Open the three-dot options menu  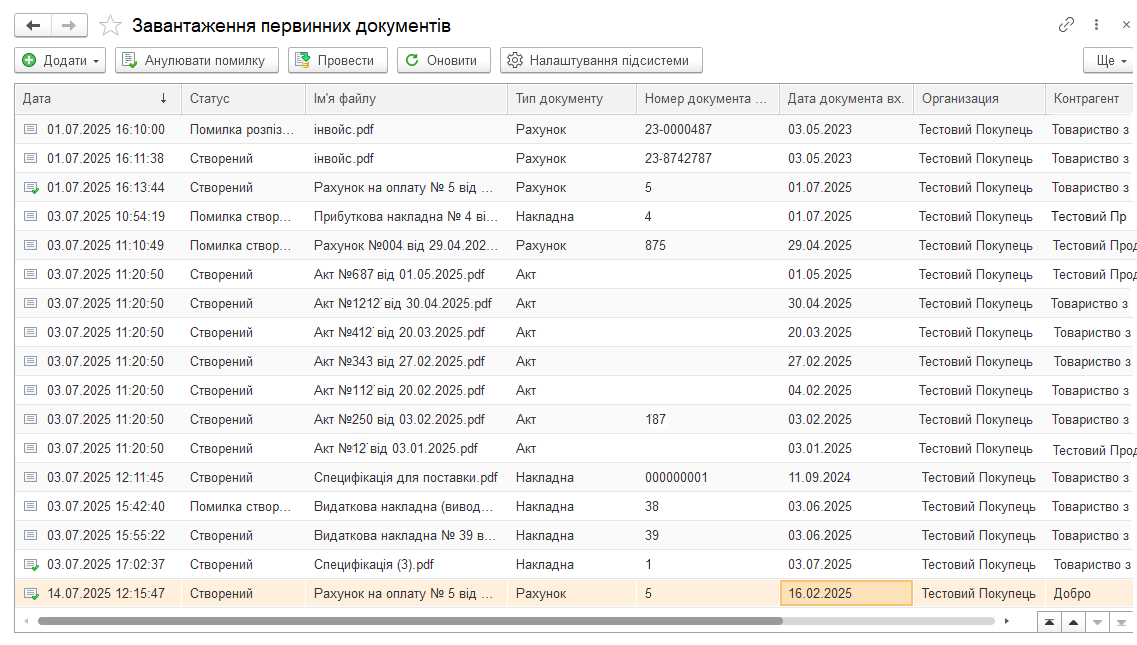pos(1097,25)
